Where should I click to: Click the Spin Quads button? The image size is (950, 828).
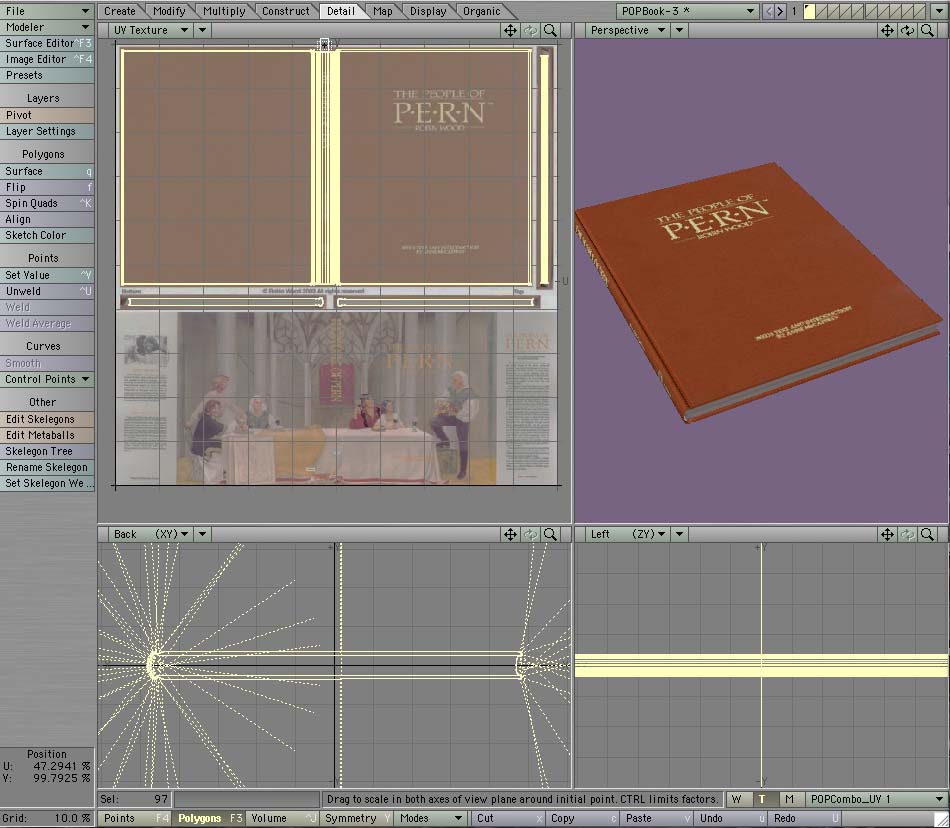pos(47,204)
